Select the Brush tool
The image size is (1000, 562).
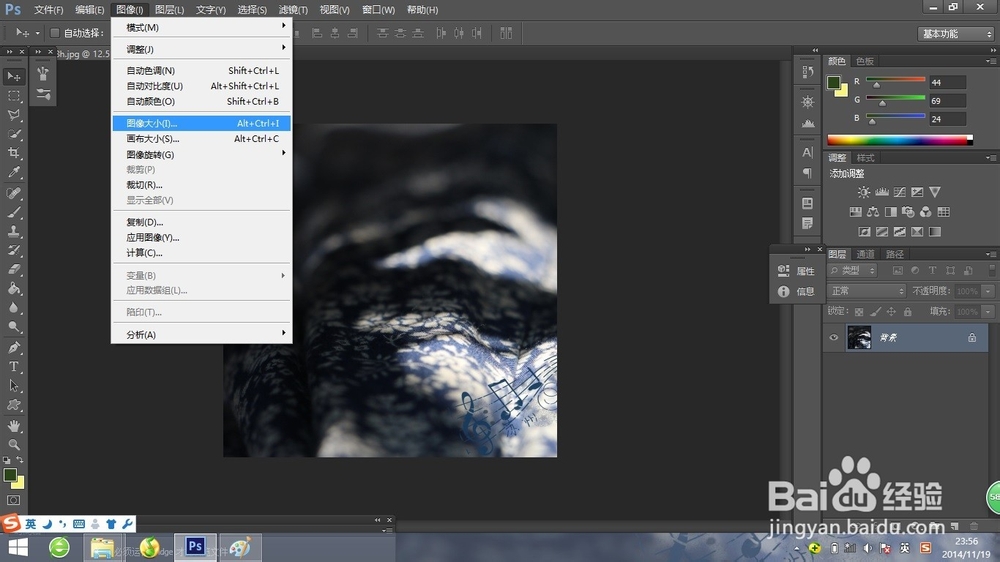[x=13, y=212]
